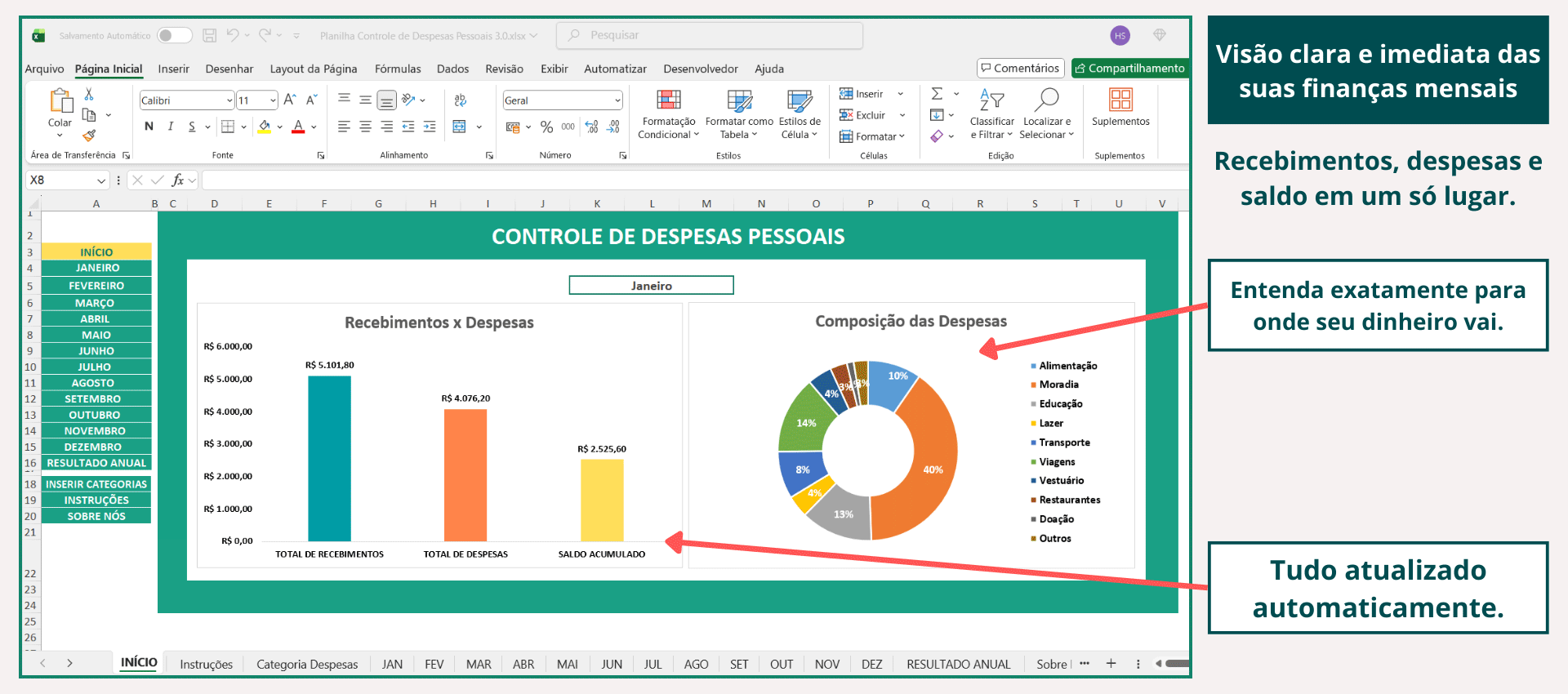Screen dimensions: 1568x694
Task: Align text to the top
Action: tap(344, 100)
